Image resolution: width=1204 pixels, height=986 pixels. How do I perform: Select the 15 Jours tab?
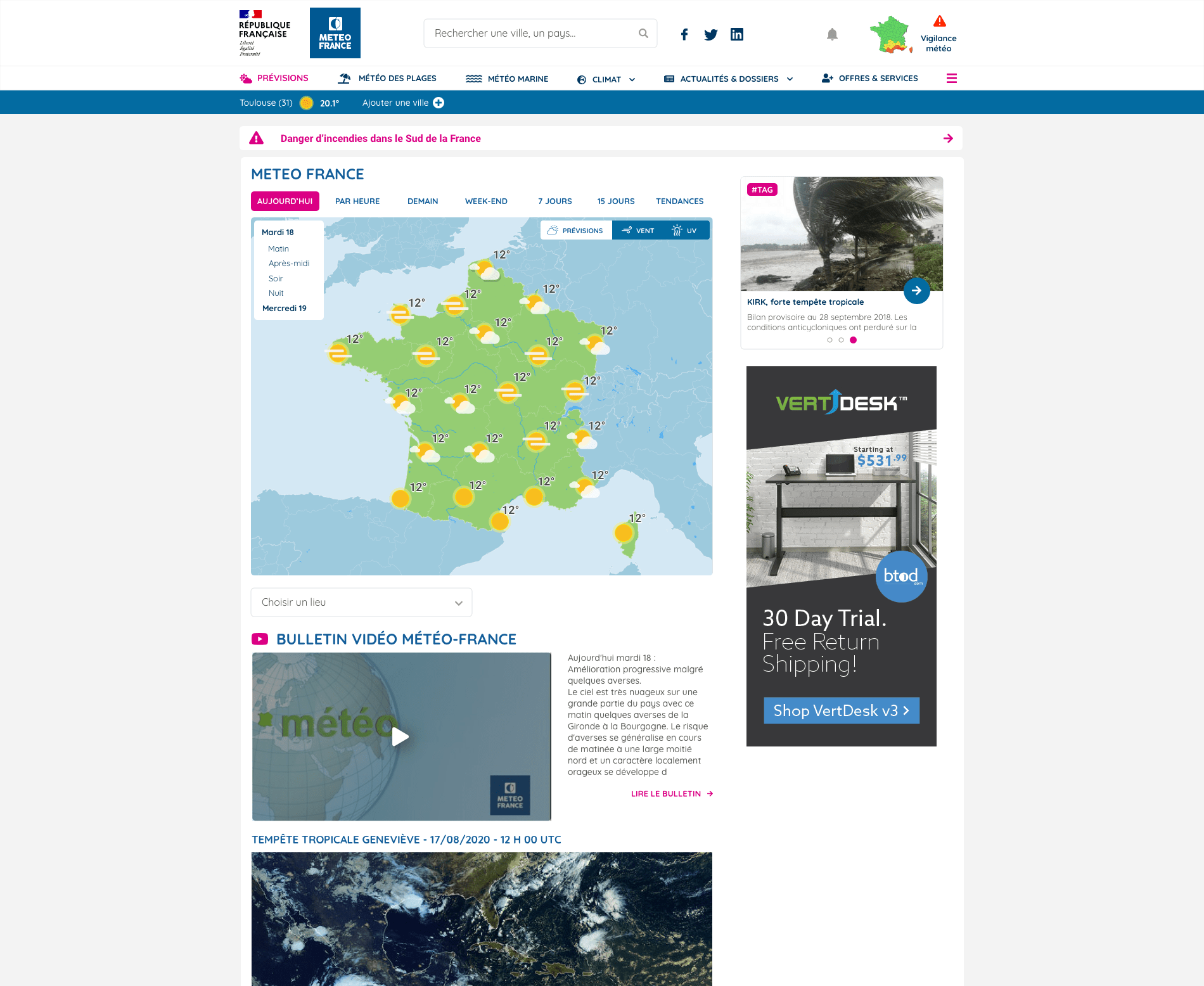pyautogui.click(x=616, y=201)
